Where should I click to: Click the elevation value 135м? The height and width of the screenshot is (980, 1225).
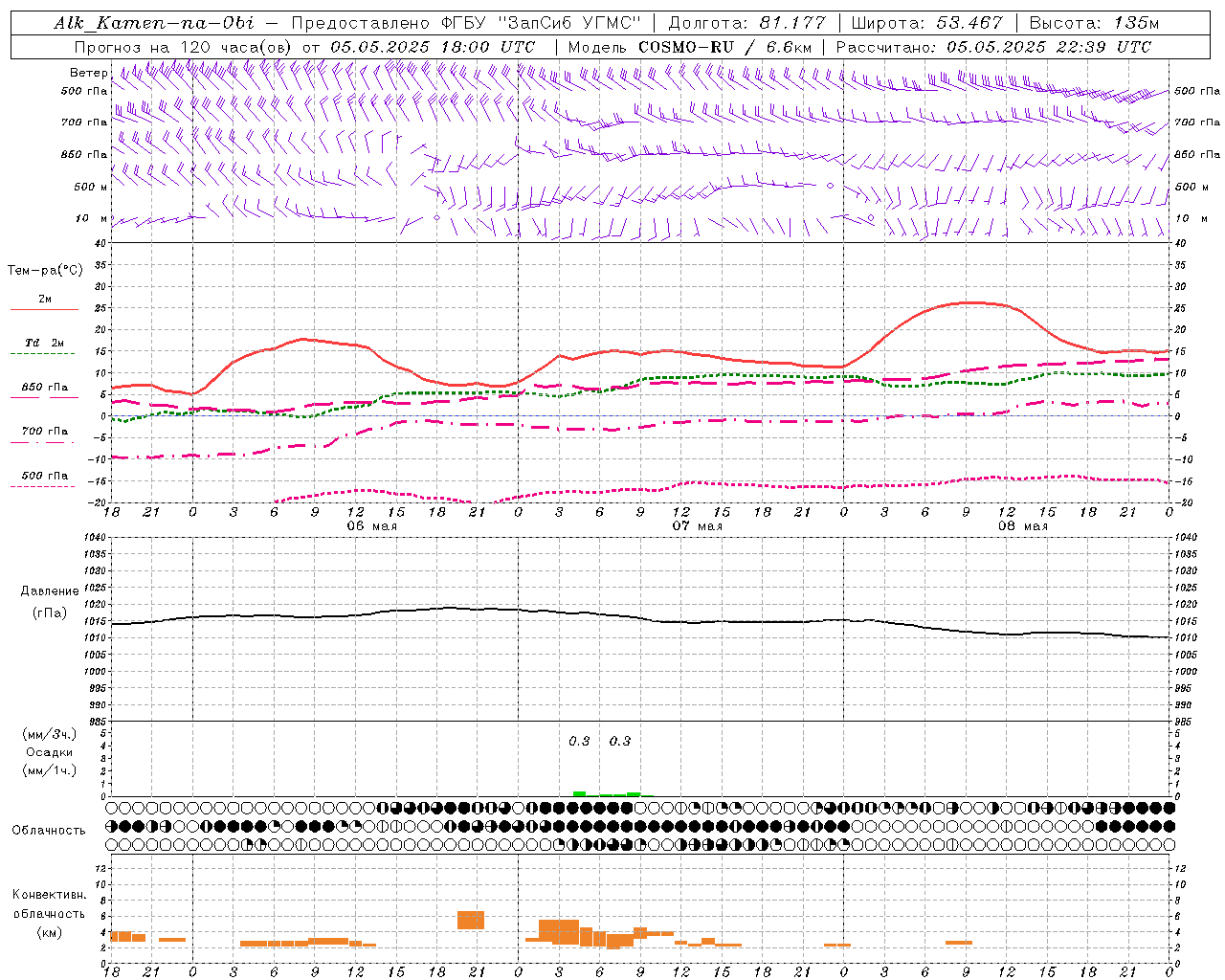1136,23
